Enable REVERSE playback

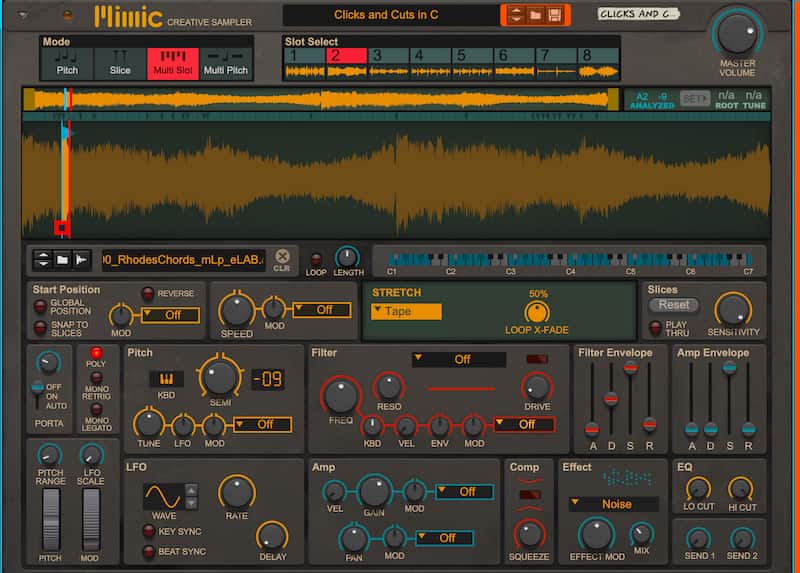coord(147,293)
